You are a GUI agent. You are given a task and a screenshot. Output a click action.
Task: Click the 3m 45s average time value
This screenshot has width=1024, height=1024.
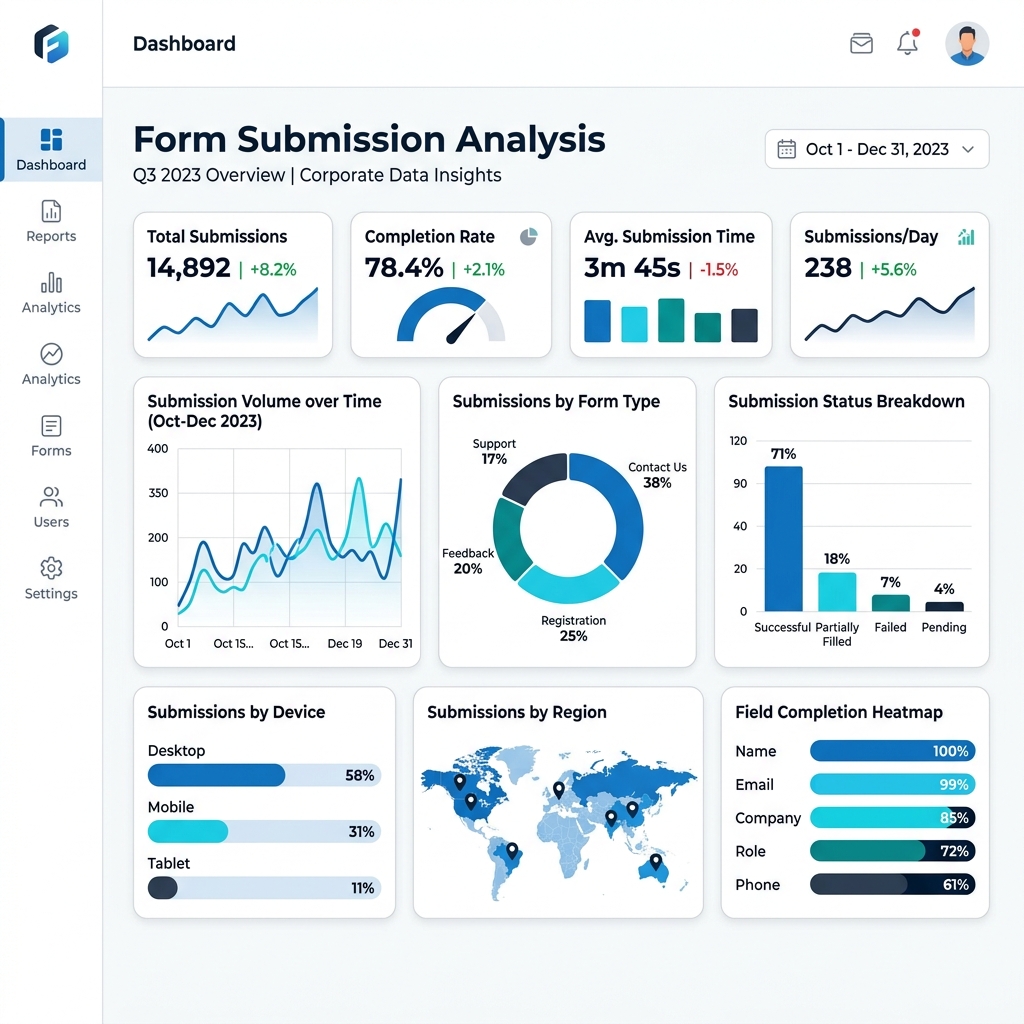pyautogui.click(x=632, y=268)
